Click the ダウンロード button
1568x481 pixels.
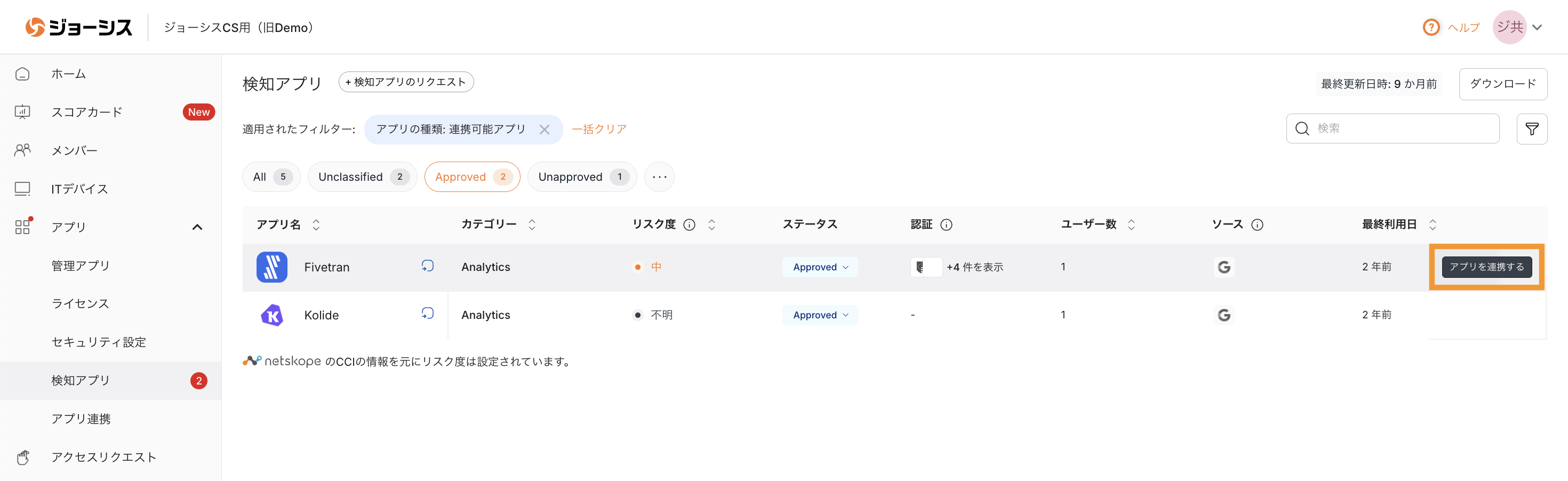pos(1503,84)
